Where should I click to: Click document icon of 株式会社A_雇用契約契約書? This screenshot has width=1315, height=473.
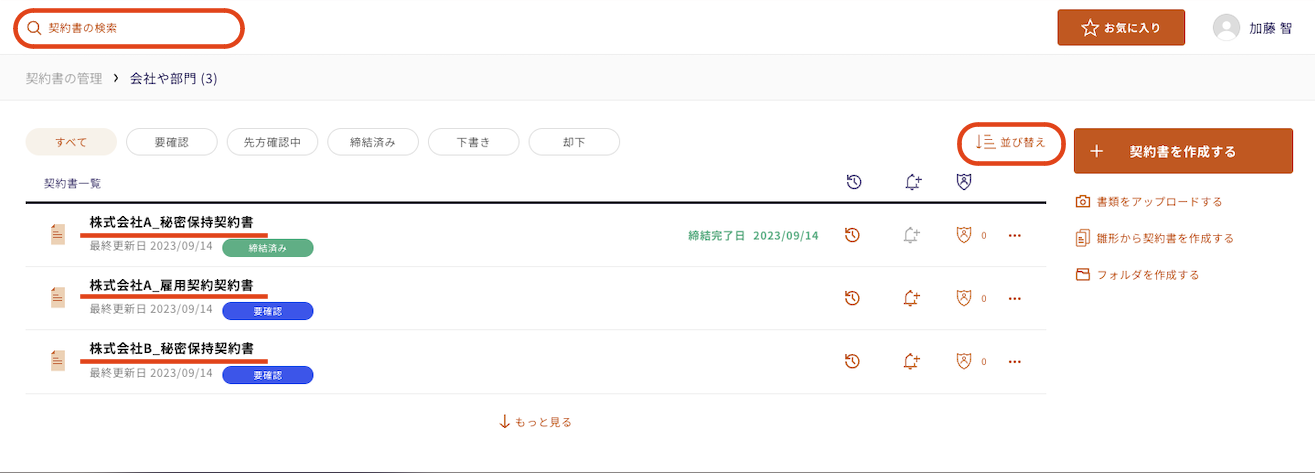[x=58, y=298]
